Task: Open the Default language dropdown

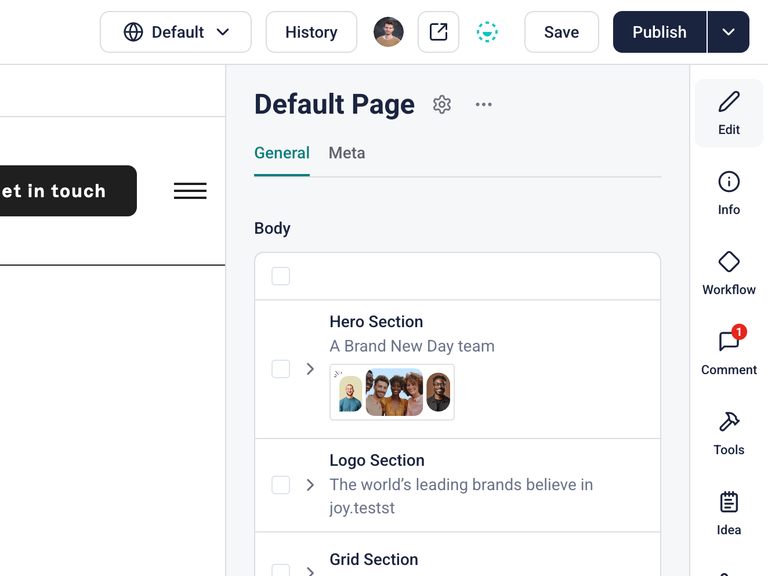Action: click(176, 32)
